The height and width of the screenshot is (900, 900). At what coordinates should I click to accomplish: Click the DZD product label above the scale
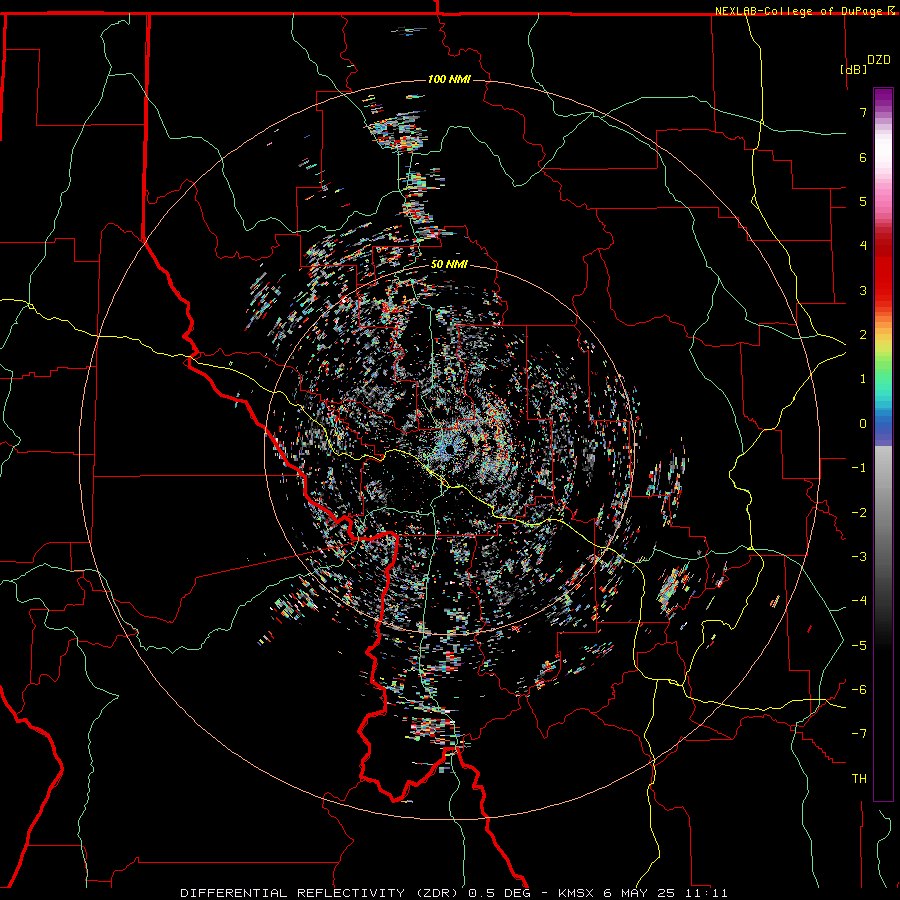point(878,60)
